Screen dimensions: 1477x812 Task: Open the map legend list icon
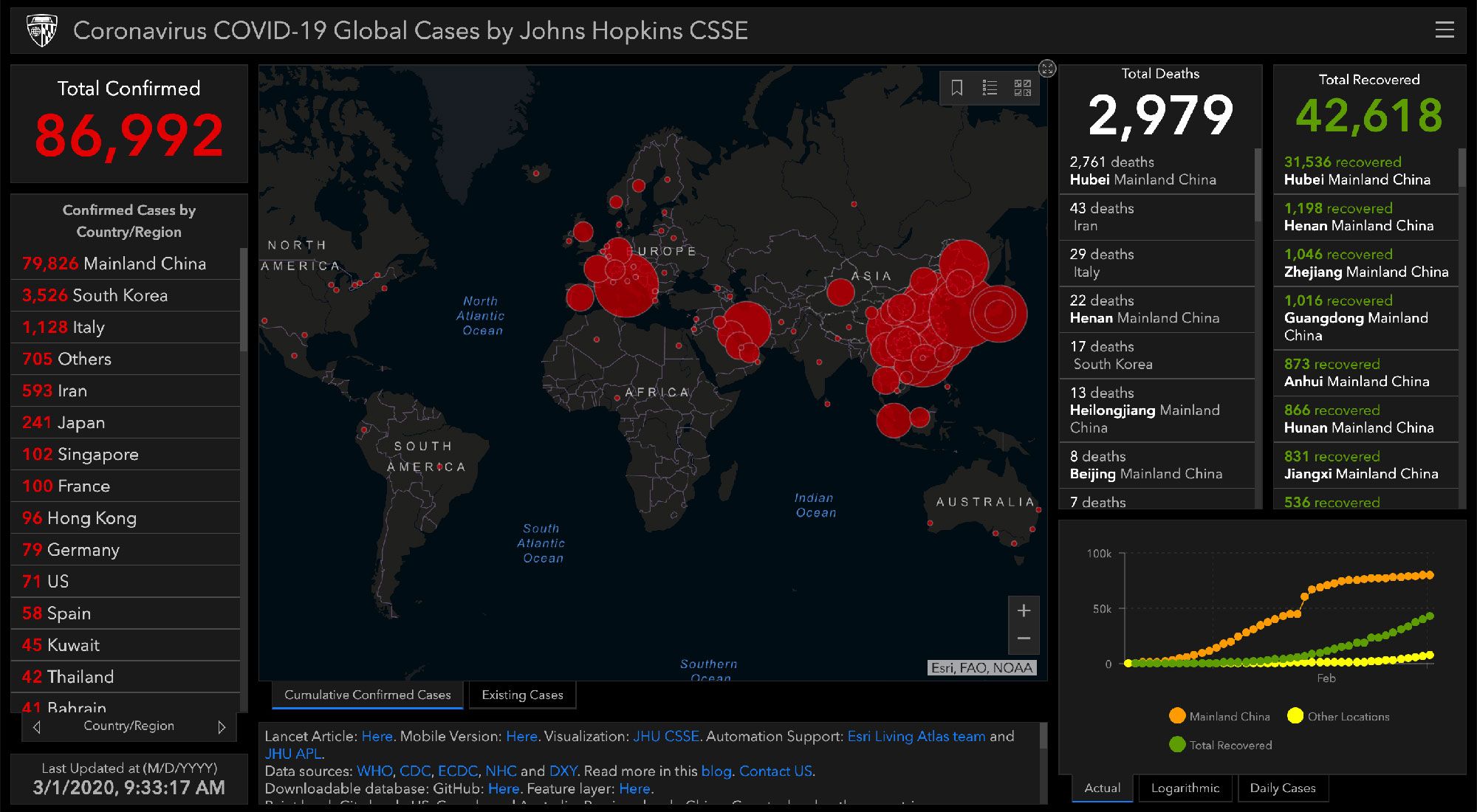pos(990,89)
